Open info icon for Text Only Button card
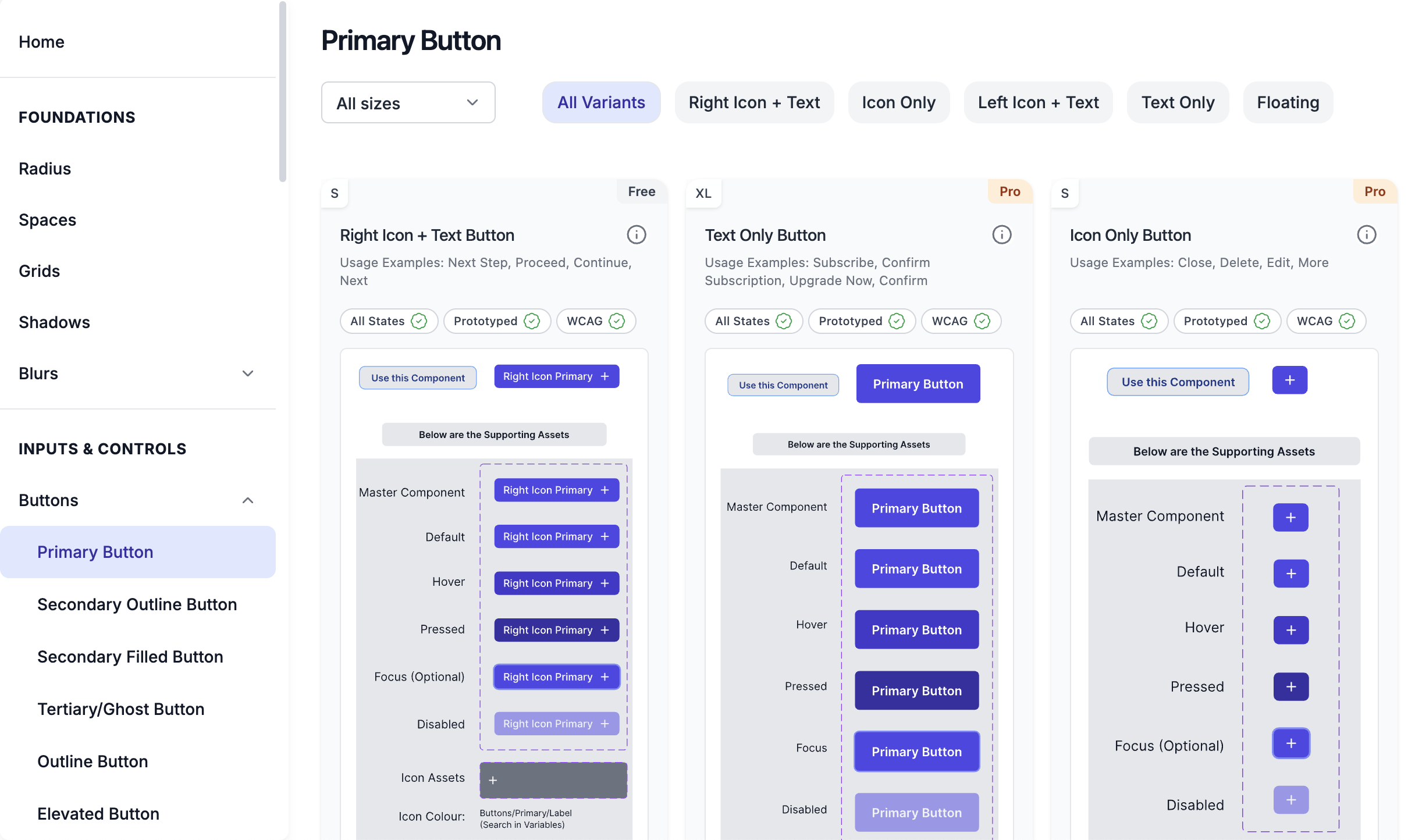Screen dimensions: 1415x840 1001,235
